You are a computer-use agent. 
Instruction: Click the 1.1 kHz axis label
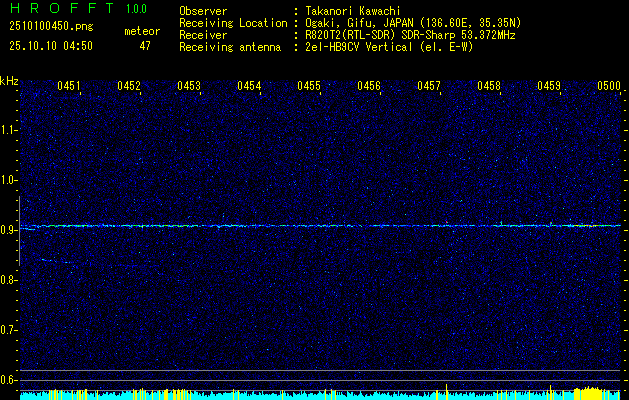pos(9,130)
